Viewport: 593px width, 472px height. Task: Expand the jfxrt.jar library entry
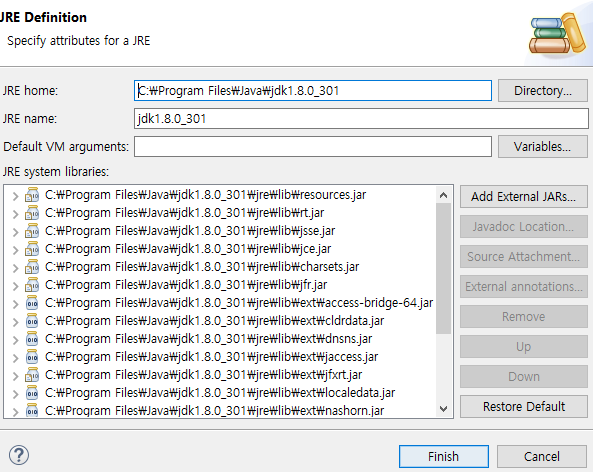[15, 376]
